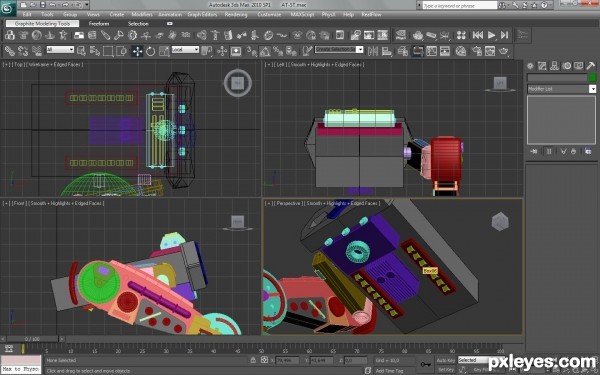Viewport: 600px width, 375px height.
Task: Activate the Select and Move tool
Action: tap(137, 51)
